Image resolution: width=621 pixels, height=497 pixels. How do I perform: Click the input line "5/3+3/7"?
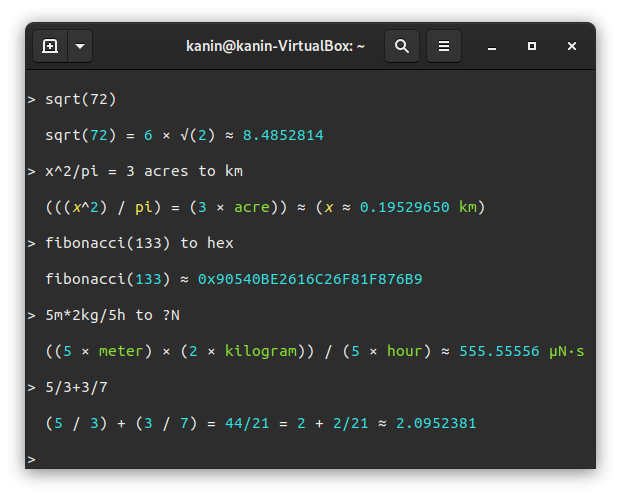(76, 387)
